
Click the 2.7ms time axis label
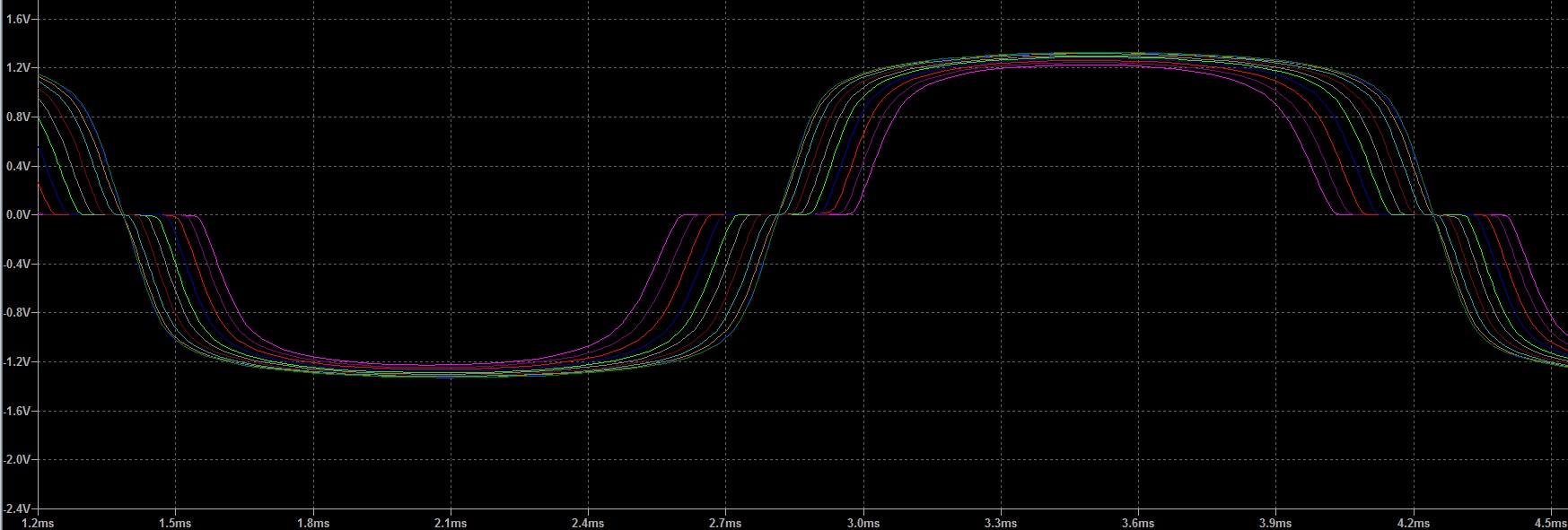tap(725, 523)
